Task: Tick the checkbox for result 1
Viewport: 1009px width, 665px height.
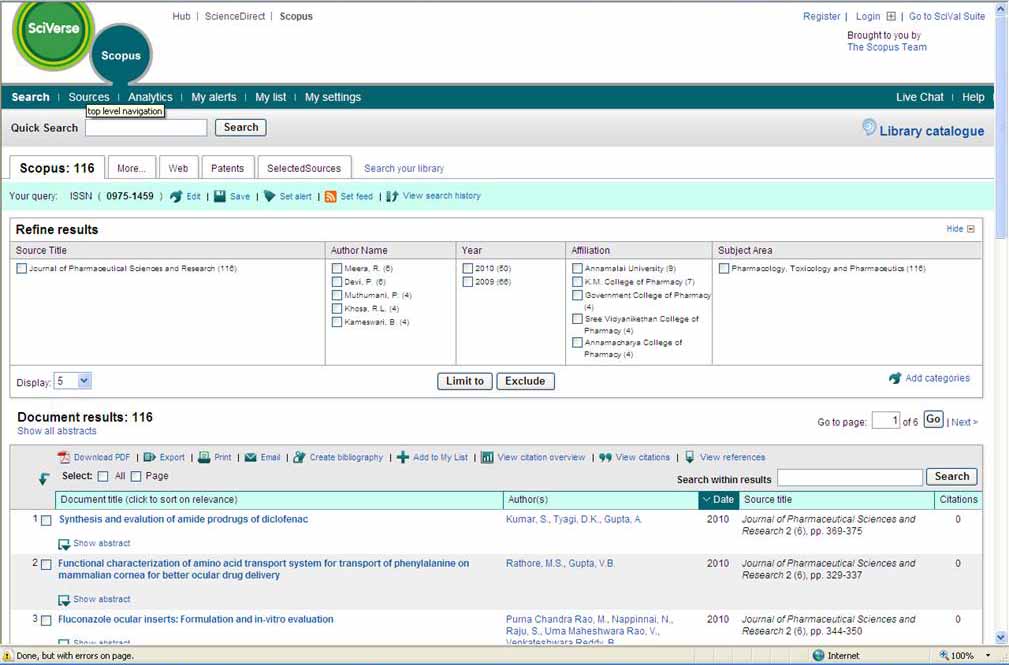Action: pyautogui.click(x=46, y=521)
